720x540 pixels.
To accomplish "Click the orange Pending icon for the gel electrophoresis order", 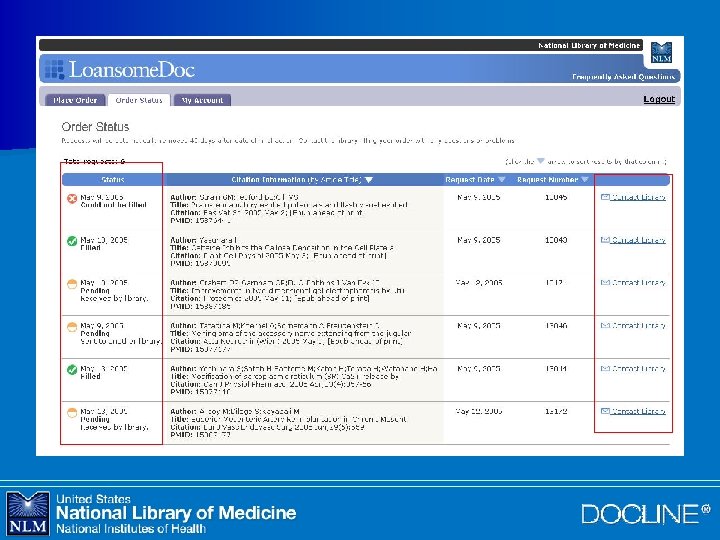I will 72,284.
